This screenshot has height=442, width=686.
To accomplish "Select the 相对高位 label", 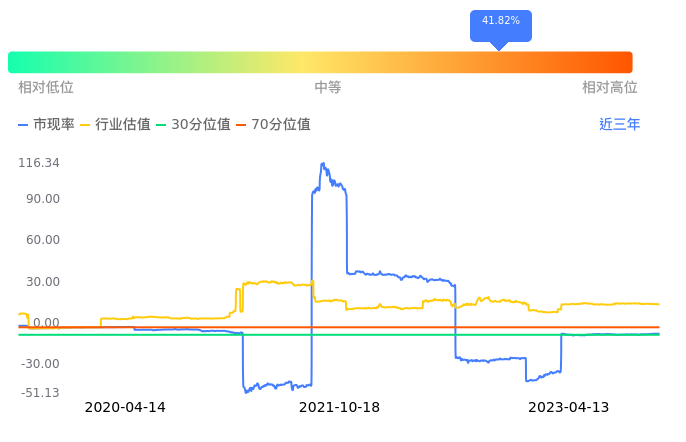I will tap(610, 88).
